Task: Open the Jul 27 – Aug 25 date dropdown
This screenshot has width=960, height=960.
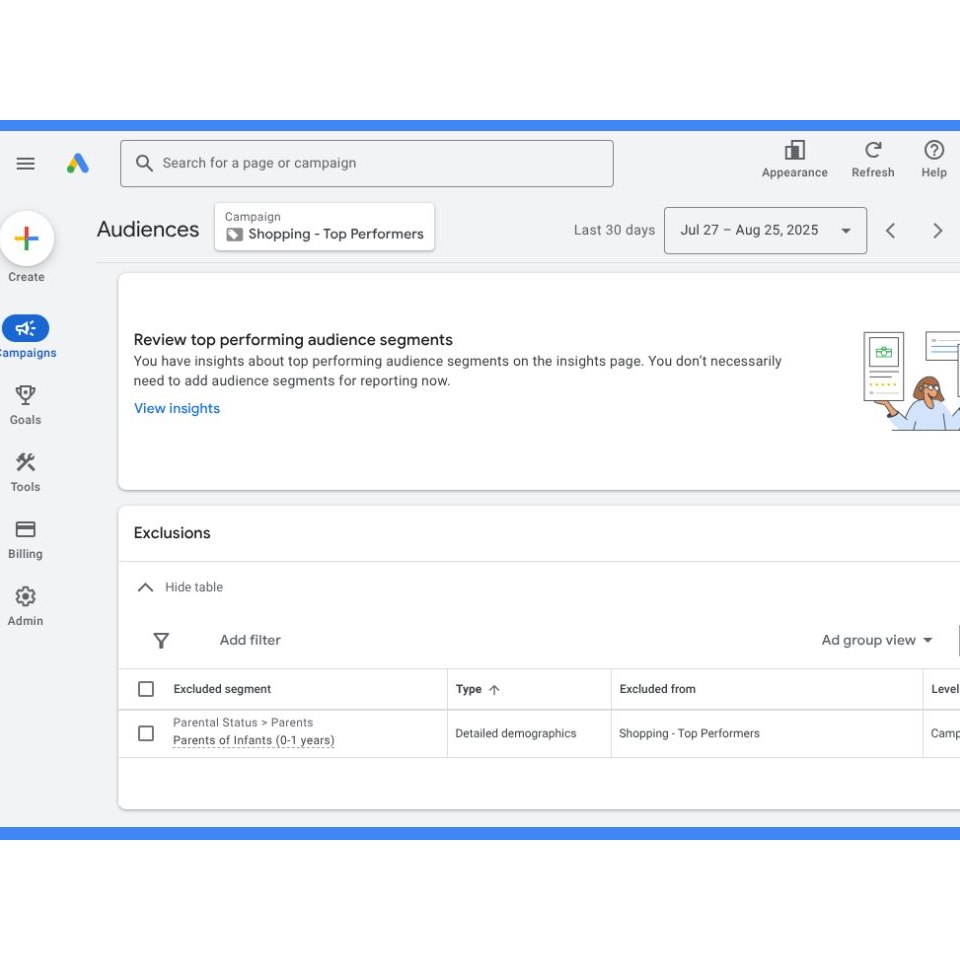Action: point(765,230)
